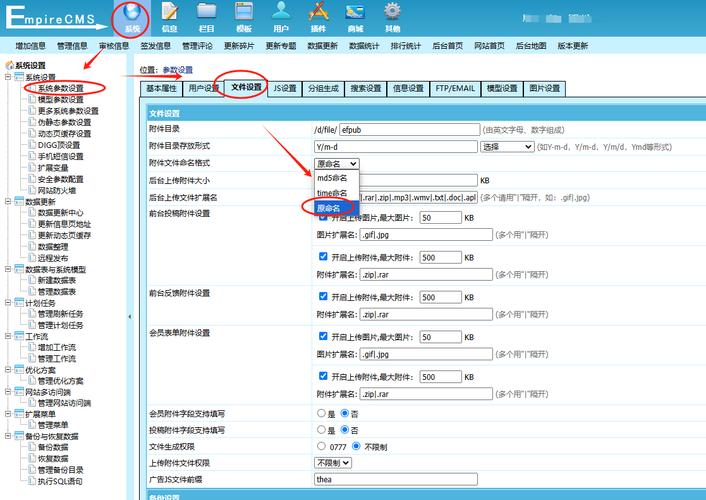706x500 pixels.
Task: Switch to the 基本属性 tab
Action: (x=161, y=89)
